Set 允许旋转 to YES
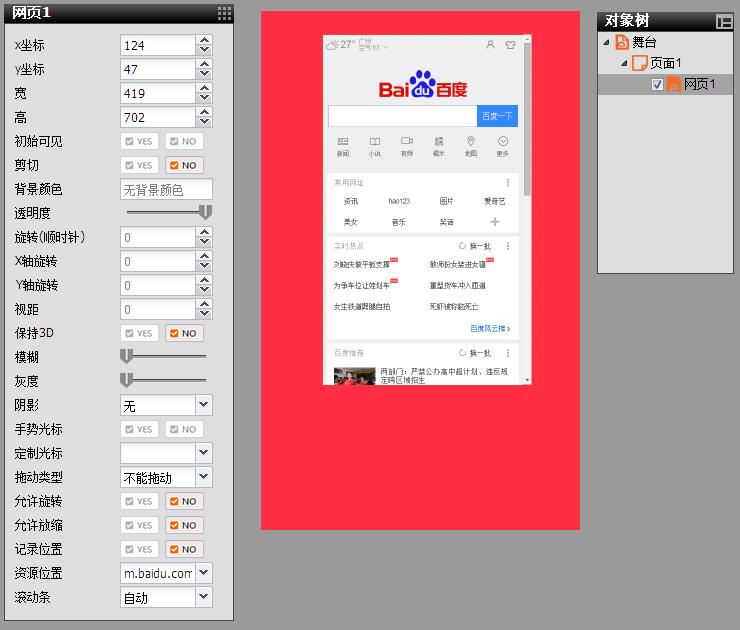 (x=139, y=501)
